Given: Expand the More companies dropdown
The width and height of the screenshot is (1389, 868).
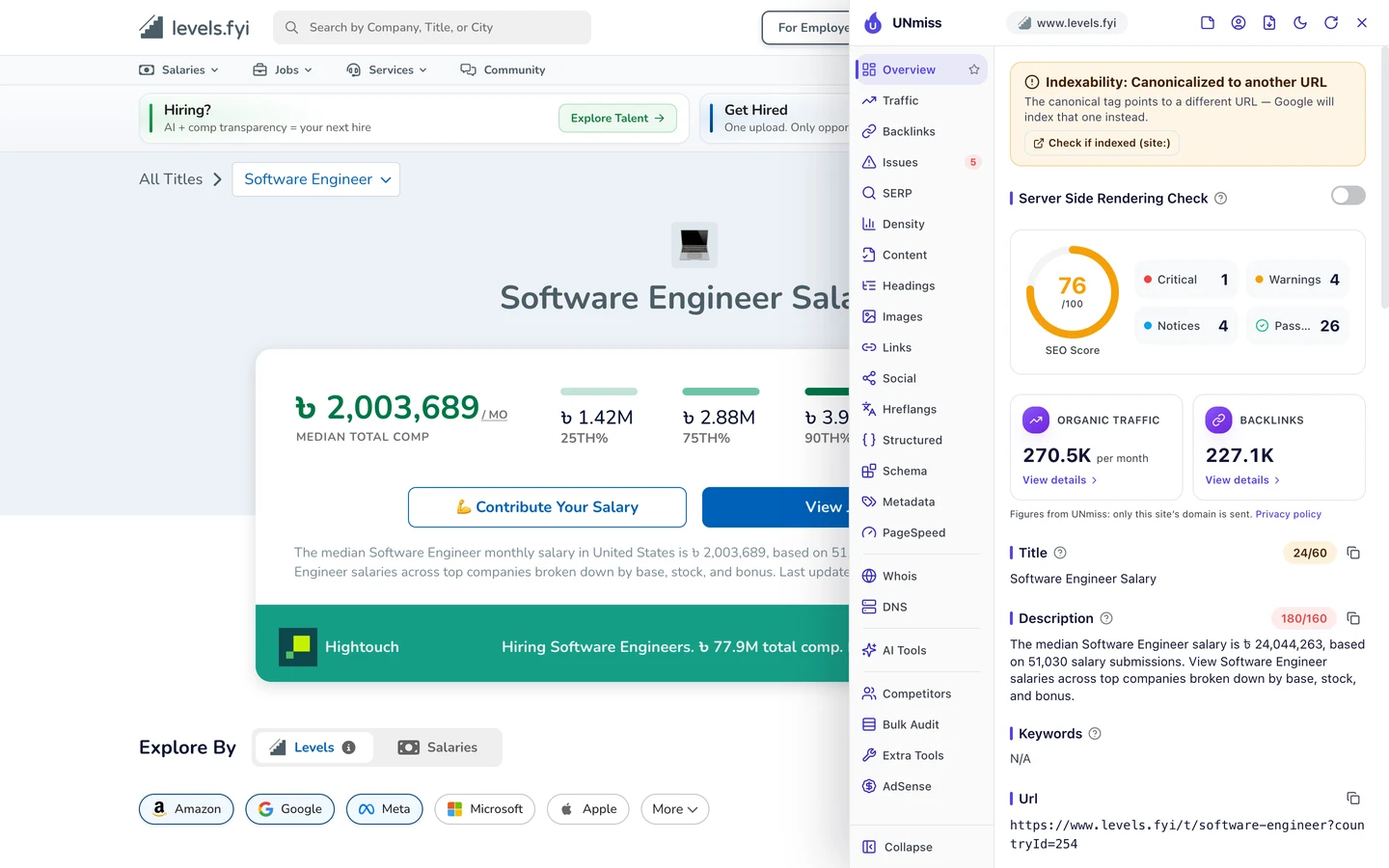Looking at the screenshot, I should 675,809.
